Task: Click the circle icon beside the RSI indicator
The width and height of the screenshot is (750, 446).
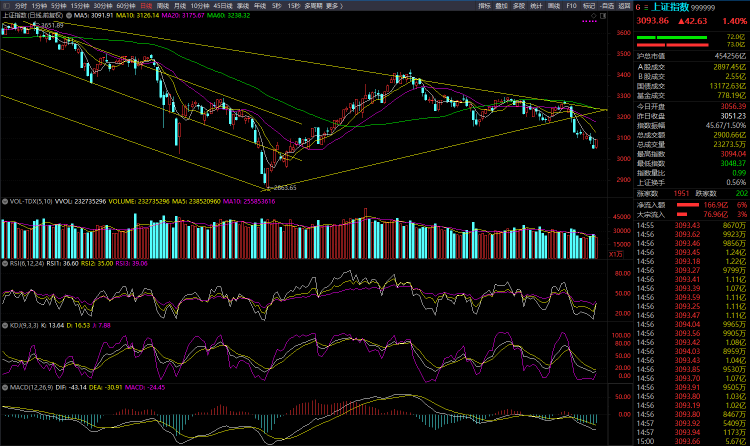Action: 4,264
